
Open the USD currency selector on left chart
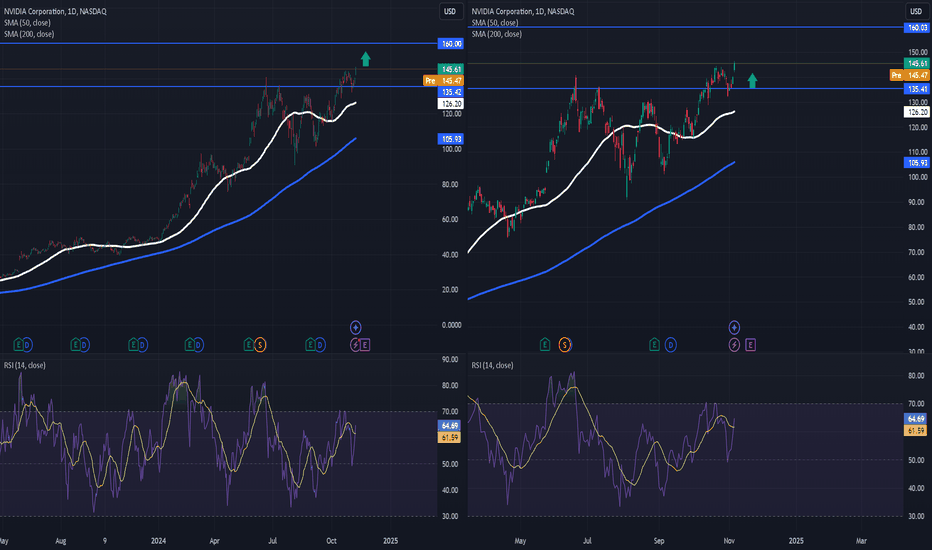tap(450, 11)
